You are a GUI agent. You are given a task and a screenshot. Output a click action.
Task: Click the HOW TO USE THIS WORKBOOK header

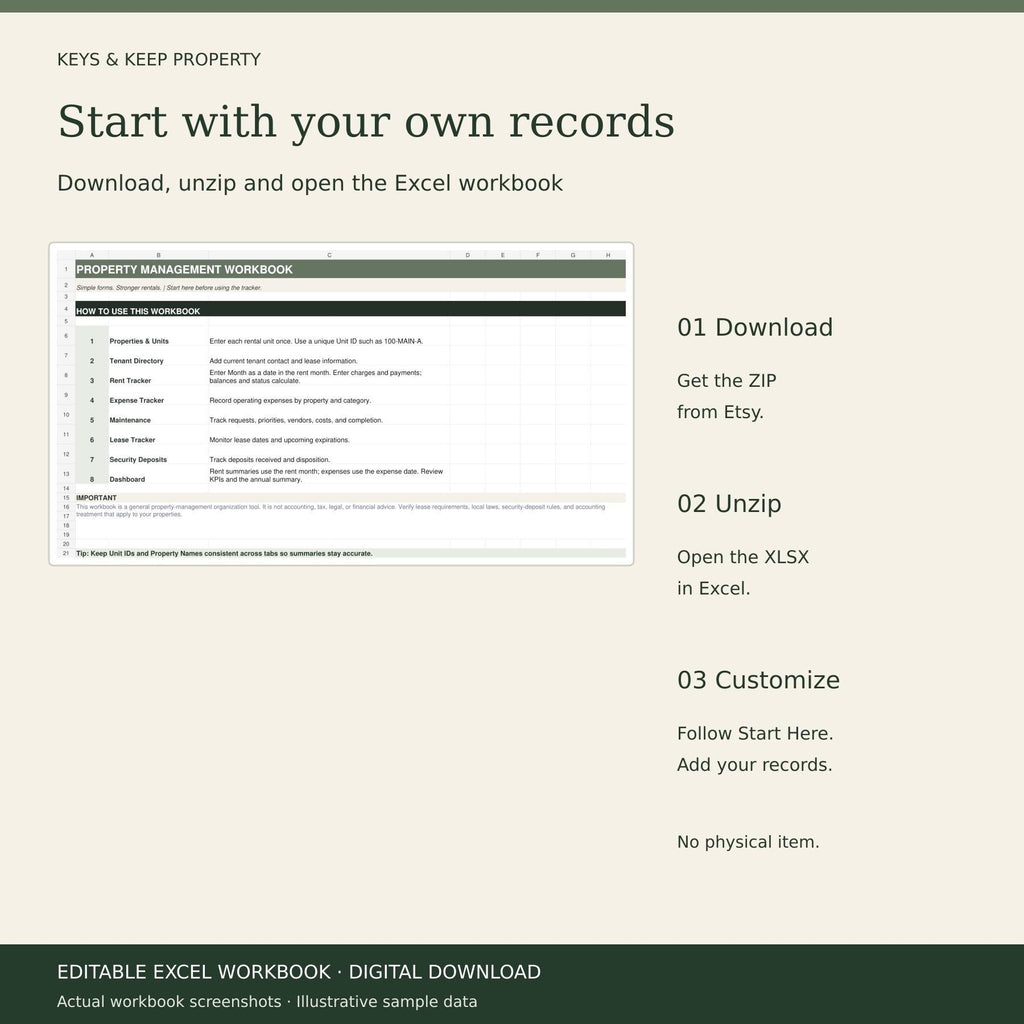350,311
